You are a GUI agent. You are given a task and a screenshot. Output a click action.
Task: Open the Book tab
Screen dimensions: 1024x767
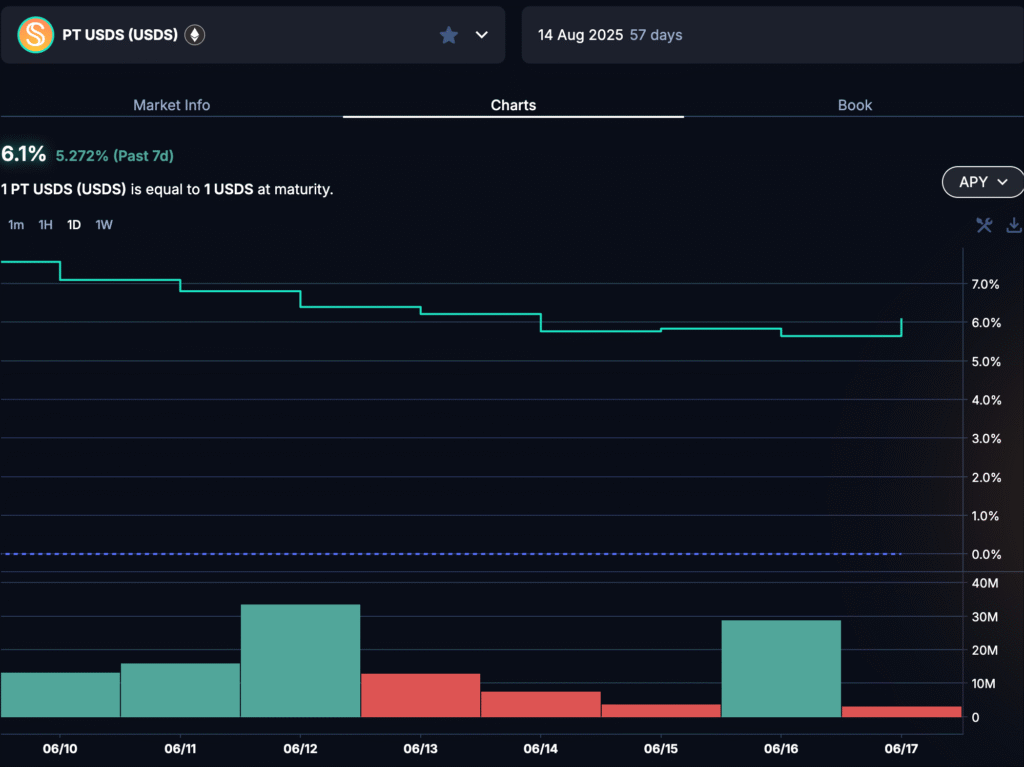[x=855, y=105]
